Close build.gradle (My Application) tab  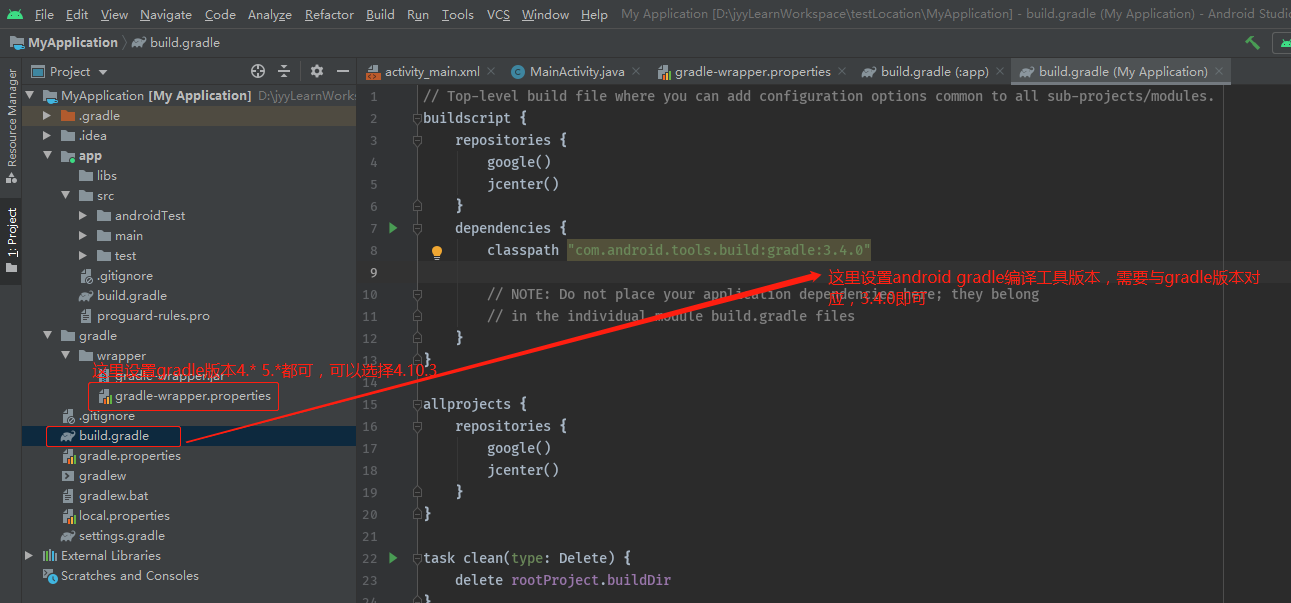click(x=1219, y=72)
